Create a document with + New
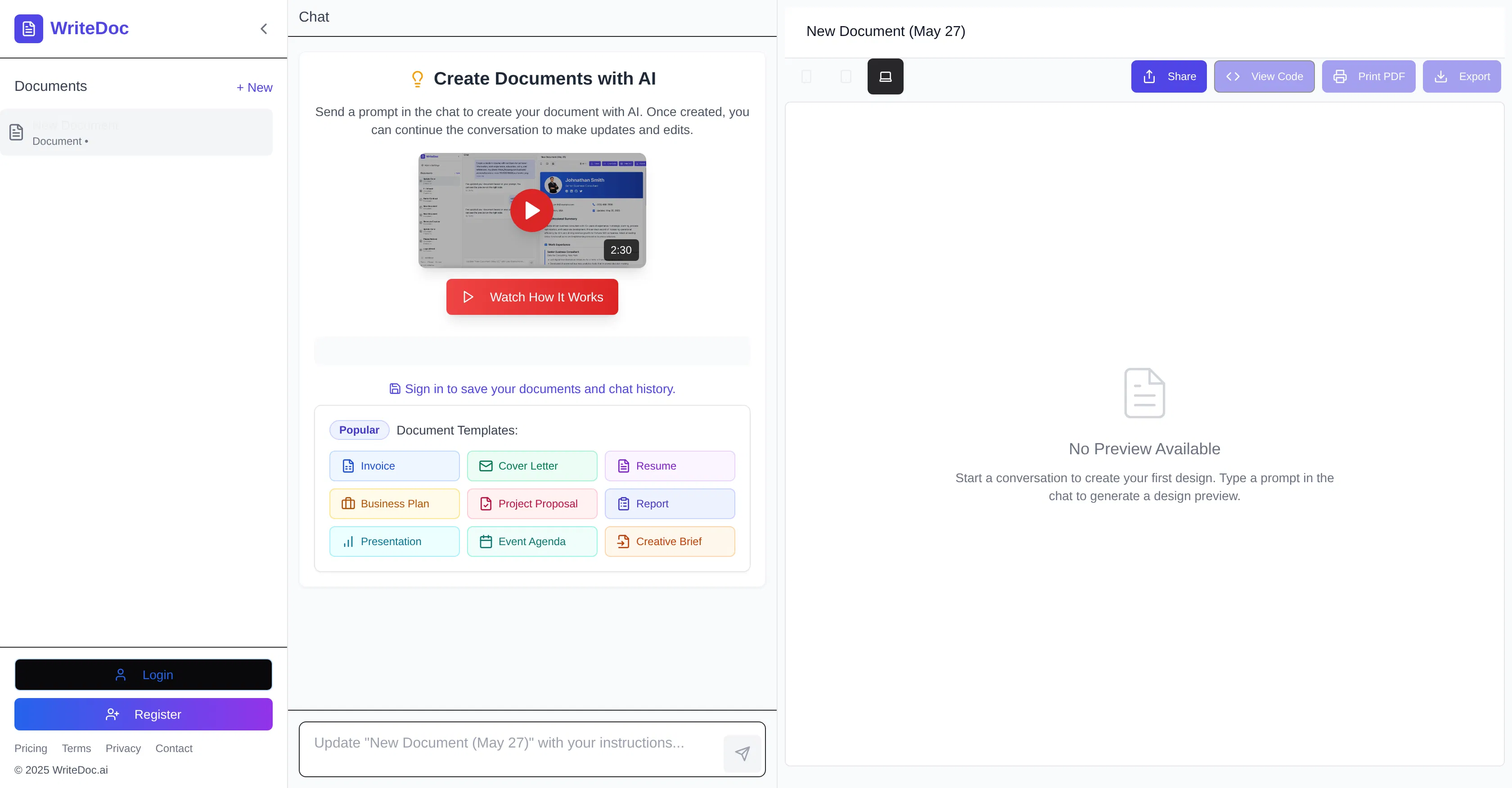 [254, 87]
